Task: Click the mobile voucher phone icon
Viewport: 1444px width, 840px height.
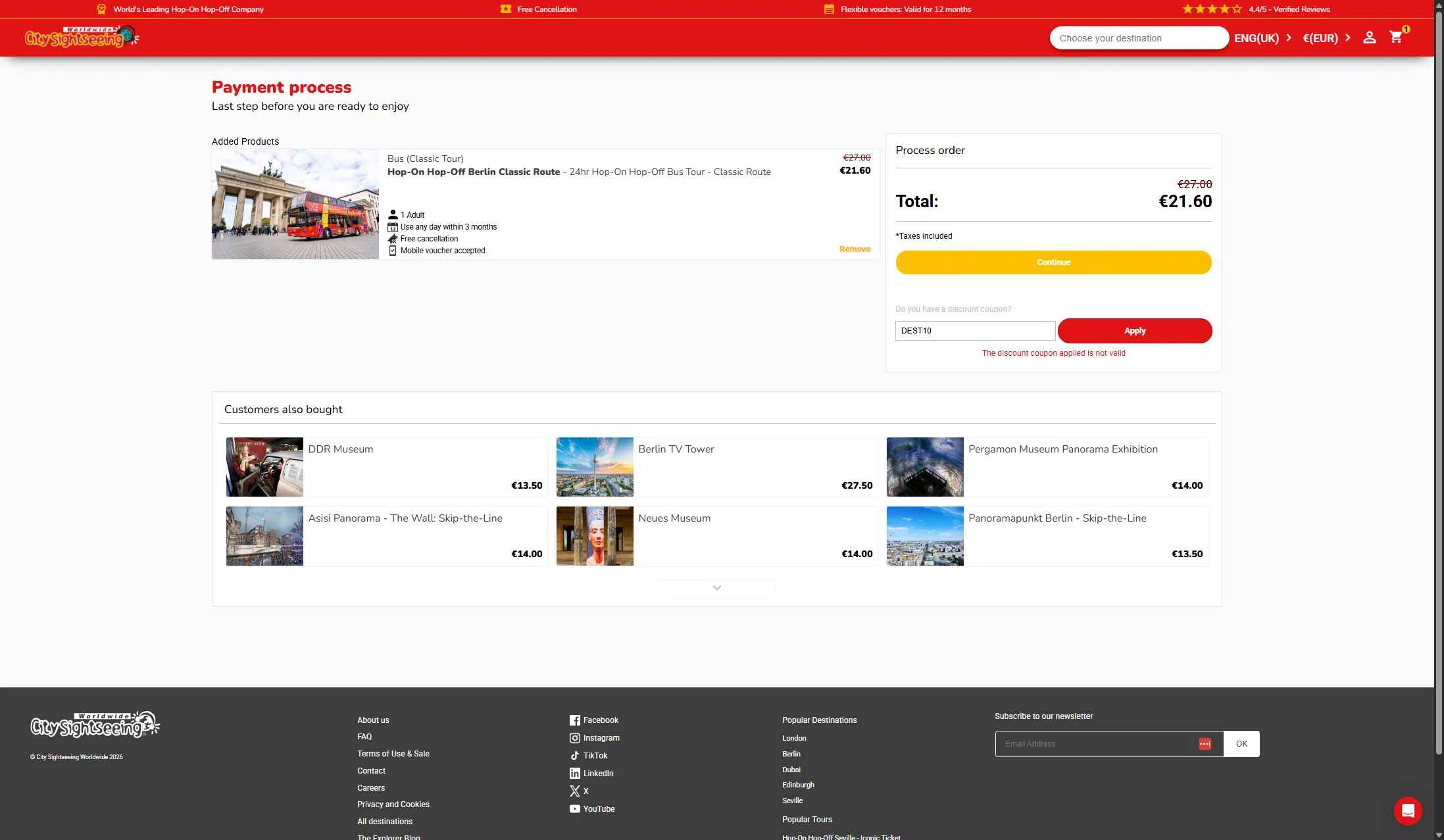Action: pyautogui.click(x=393, y=251)
